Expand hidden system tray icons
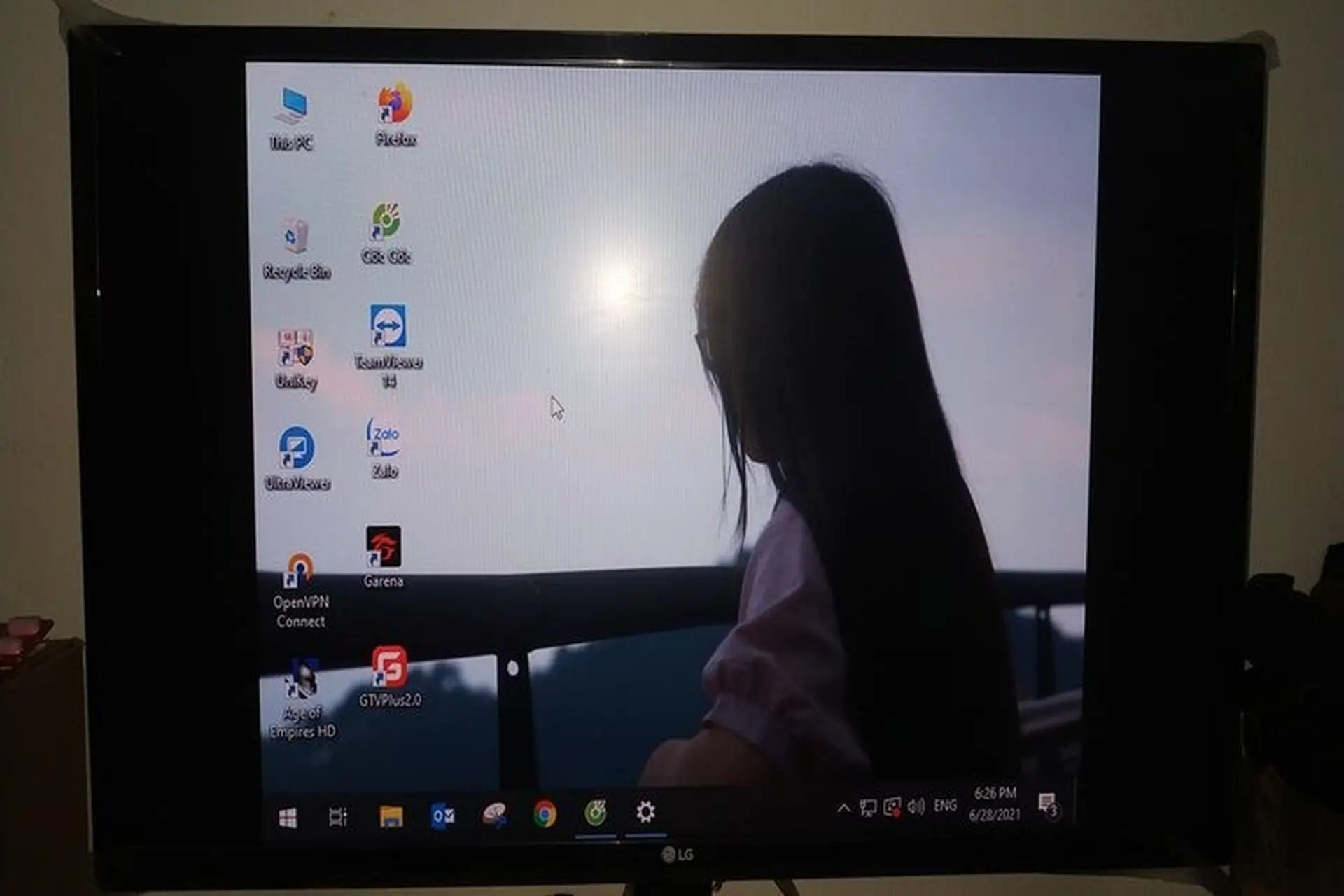Image resolution: width=1344 pixels, height=896 pixels. pos(843,808)
